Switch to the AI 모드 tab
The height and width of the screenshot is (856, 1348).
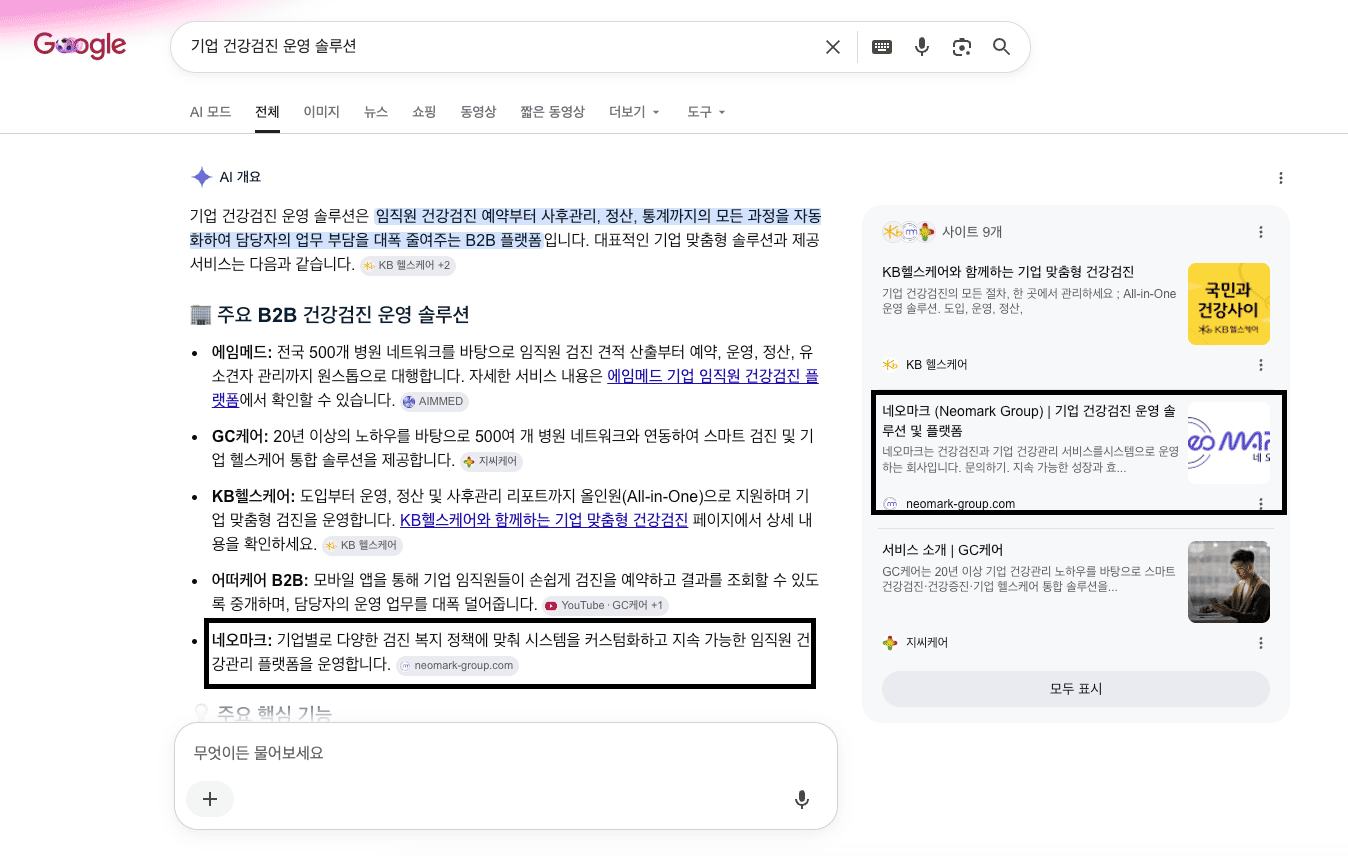(x=210, y=112)
